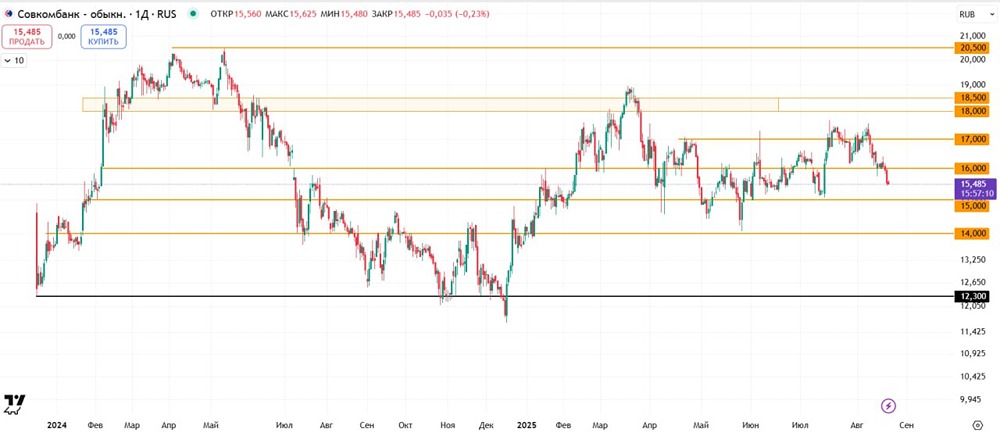Expand the indicators collapse chevron labeled 10

tap(14, 61)
